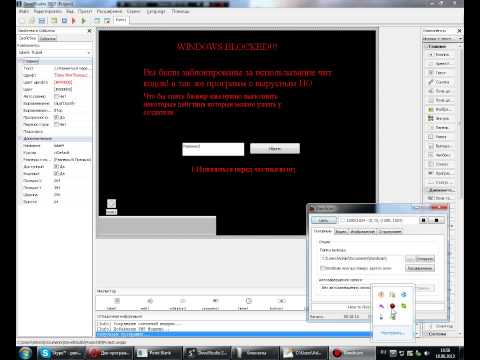
Task: Open the Проект menu
Action: point(85,11)
